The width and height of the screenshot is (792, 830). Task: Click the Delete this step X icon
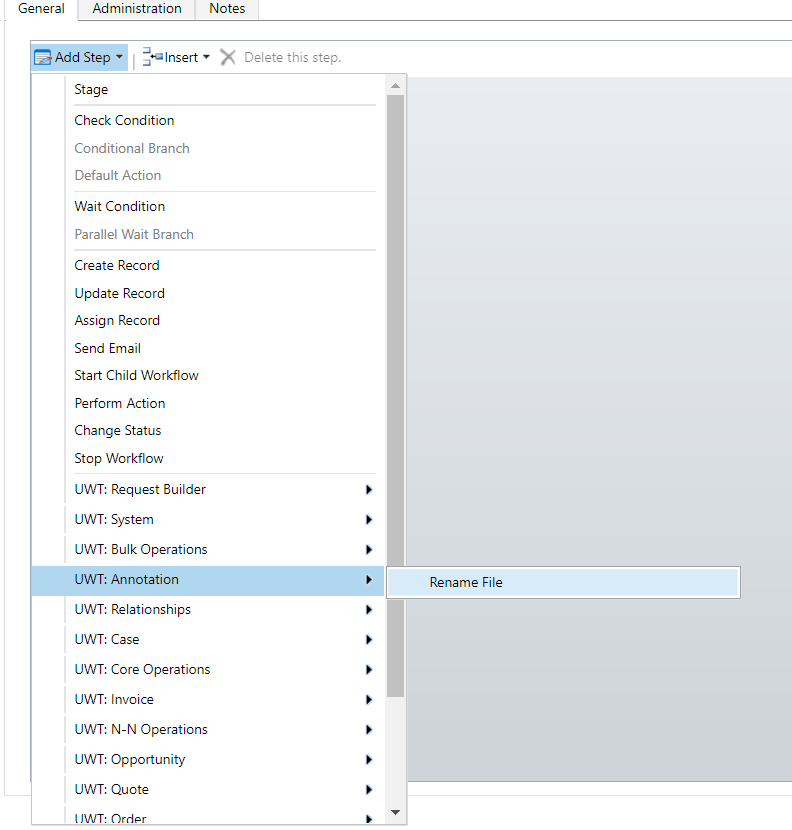pos(228,57)
